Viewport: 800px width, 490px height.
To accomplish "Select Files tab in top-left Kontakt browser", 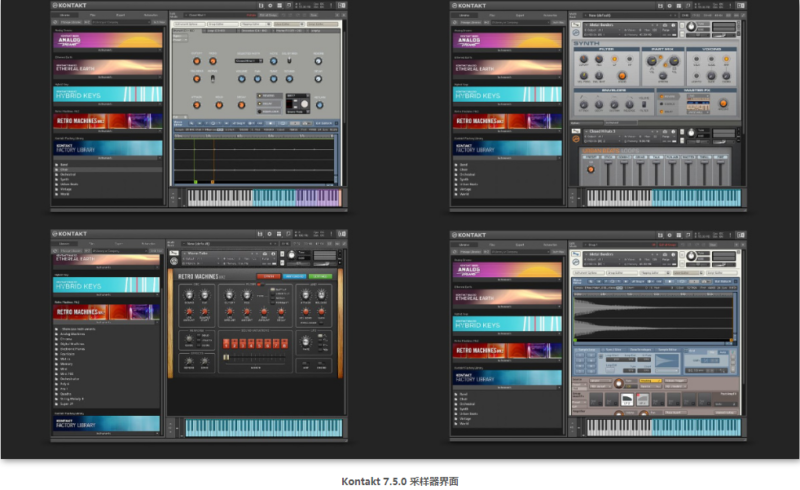I will click(92, 15).
